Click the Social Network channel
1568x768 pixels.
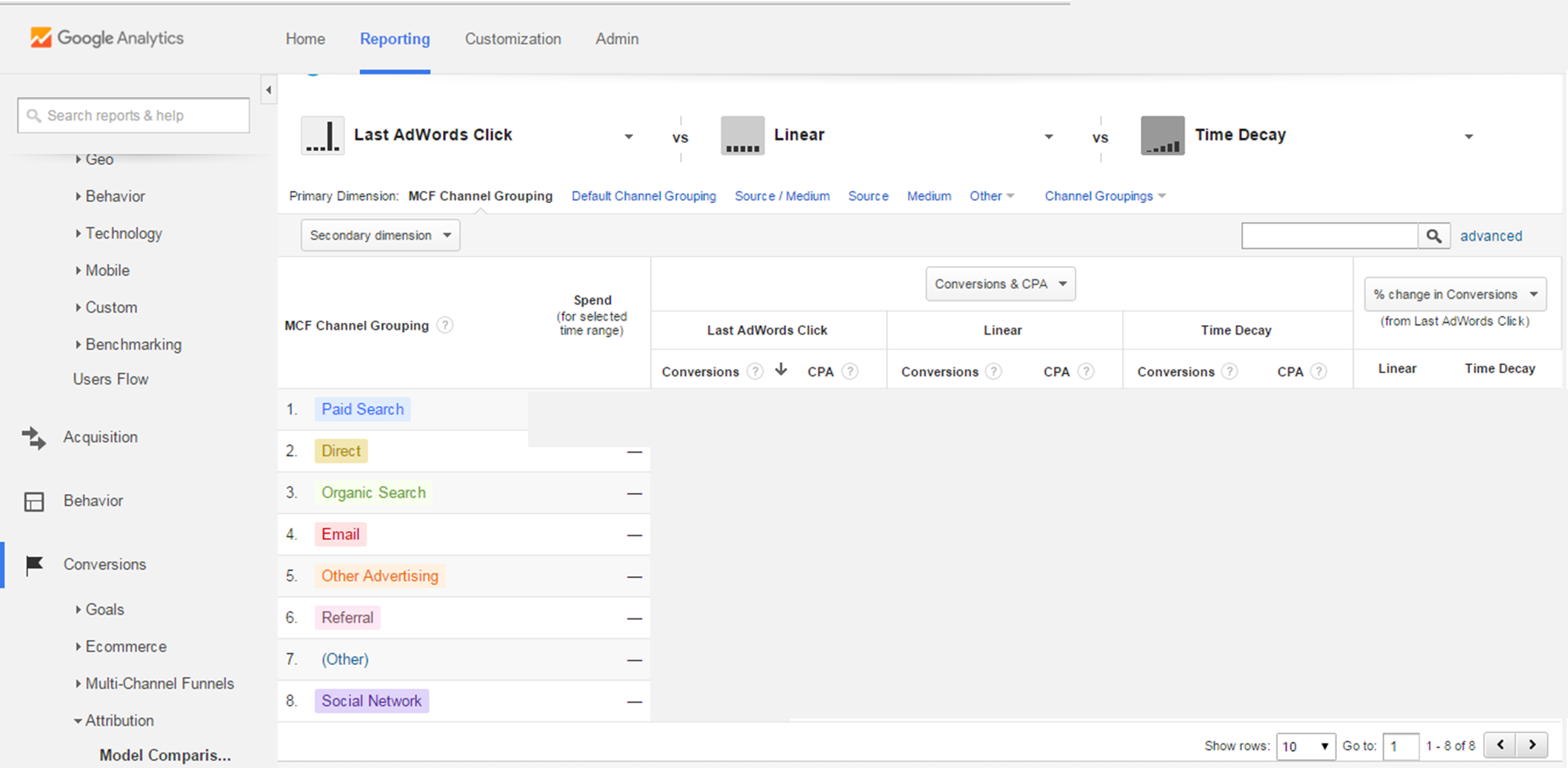pos(371,701)
